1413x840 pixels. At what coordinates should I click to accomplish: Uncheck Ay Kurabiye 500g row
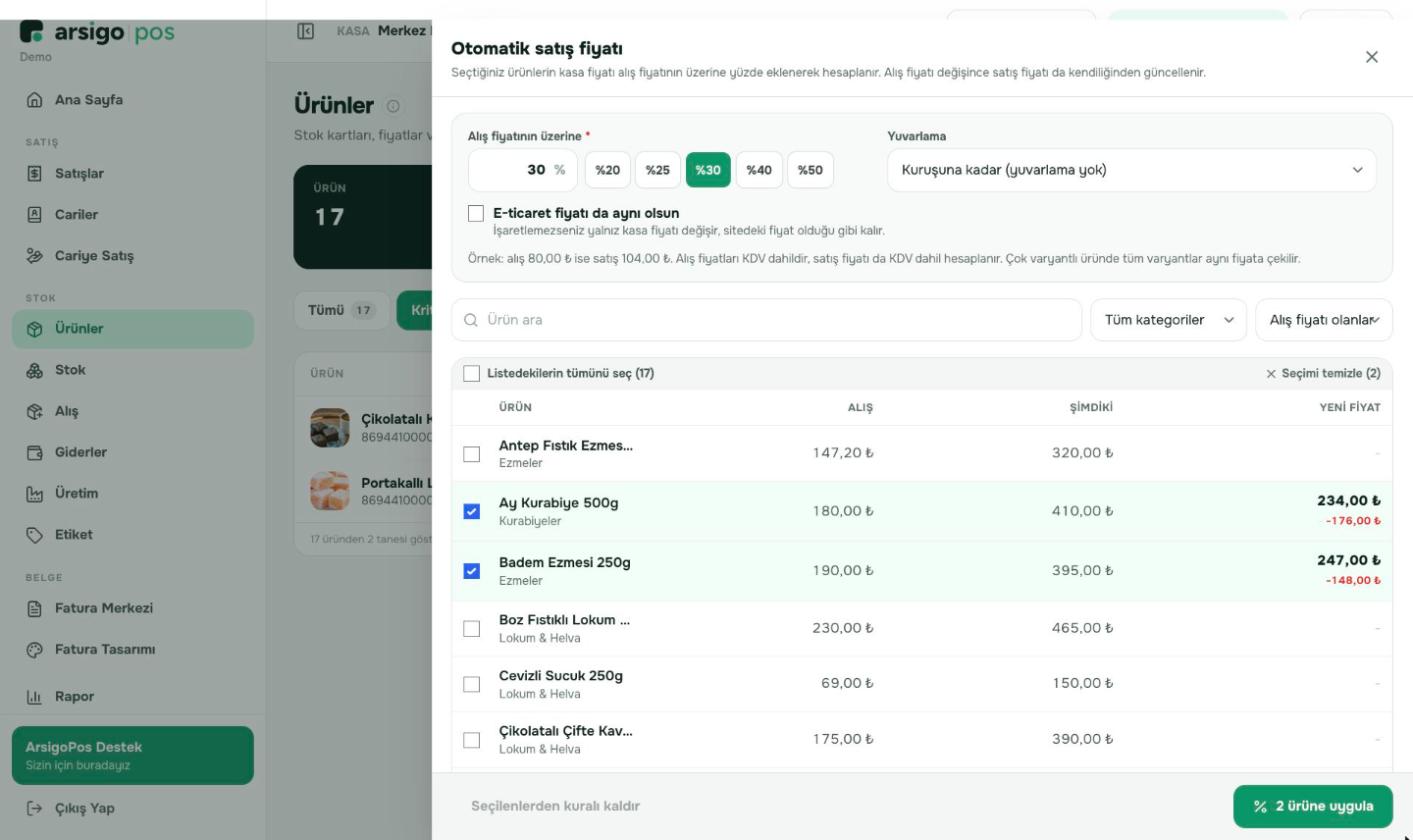pyautogui.click(x=472, y=511)
